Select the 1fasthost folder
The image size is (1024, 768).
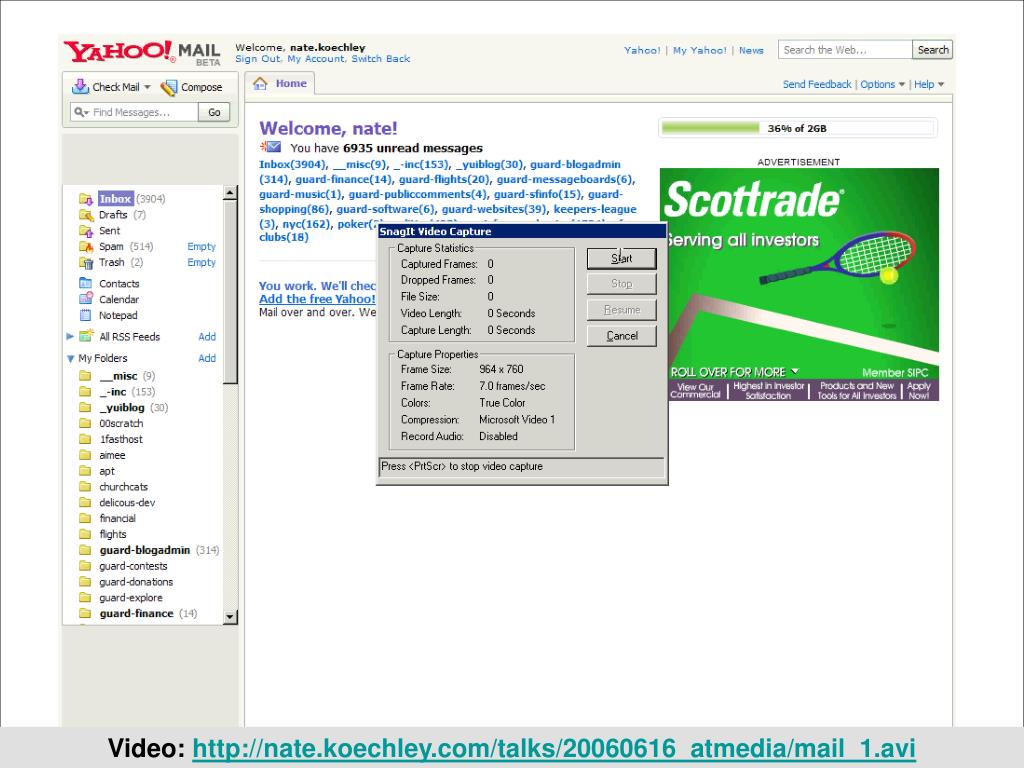(121, 440)
